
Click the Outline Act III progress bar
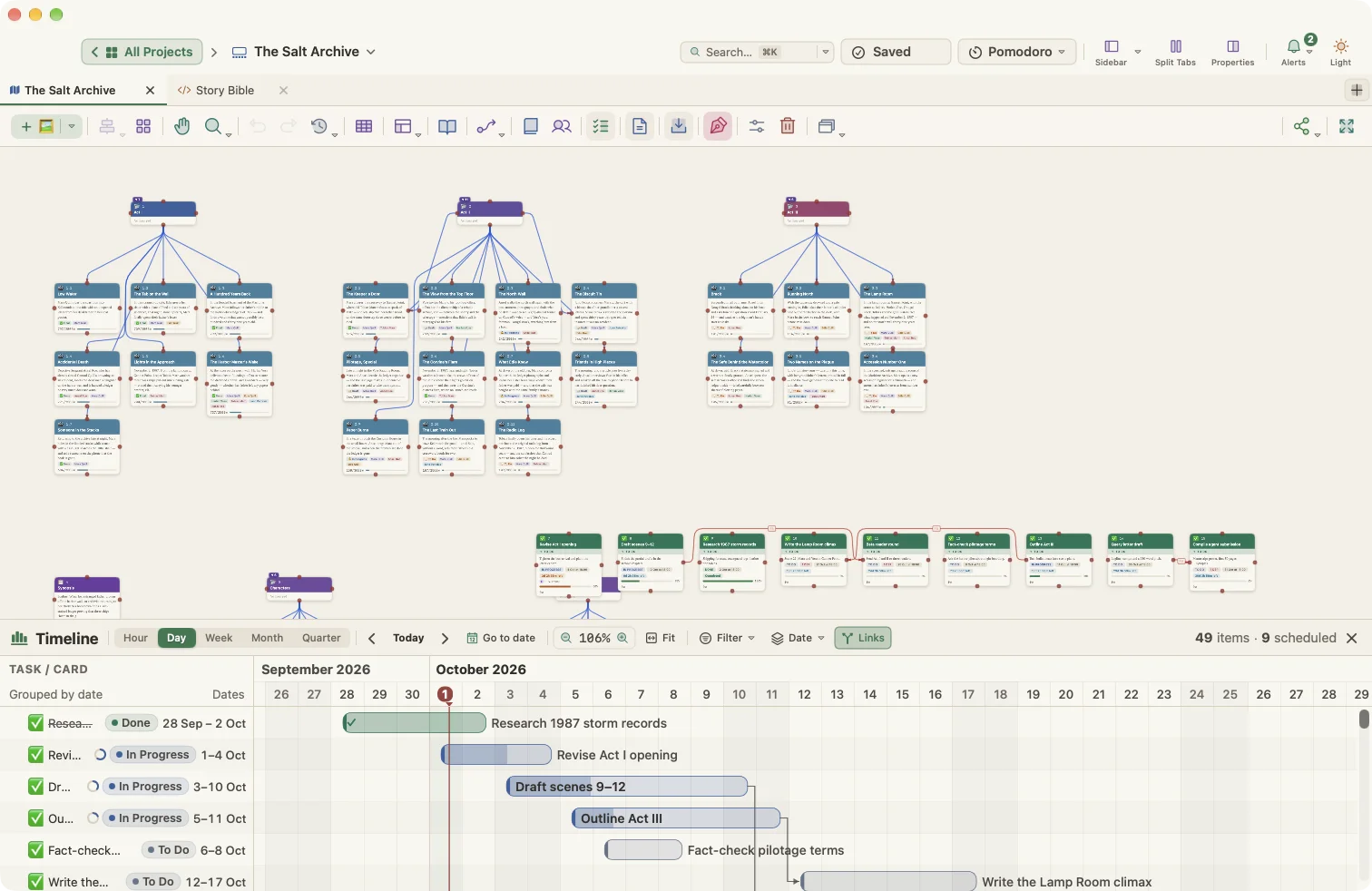[x=676, y=818]
